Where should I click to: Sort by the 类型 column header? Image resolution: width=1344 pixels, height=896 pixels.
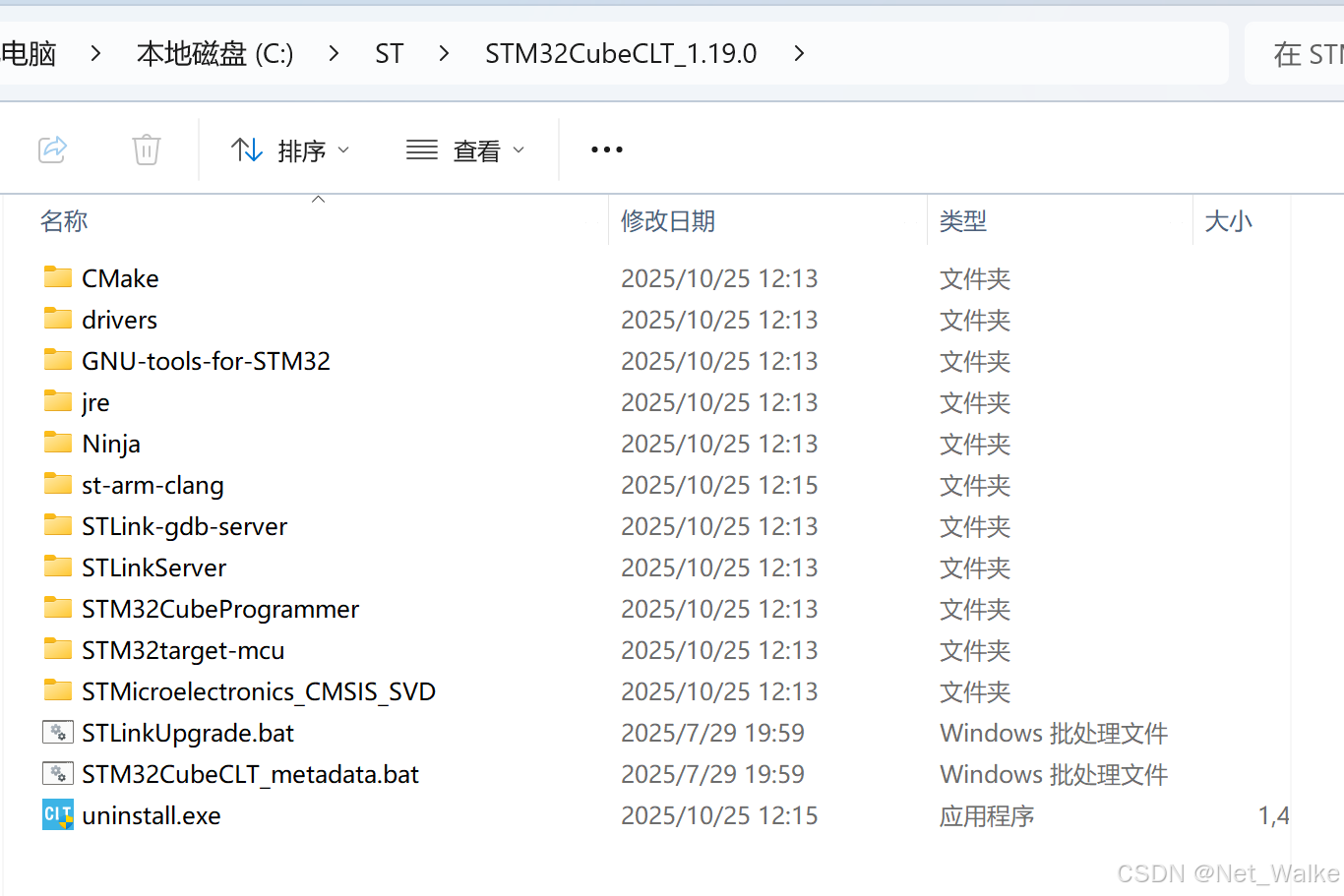coord(963,221)
